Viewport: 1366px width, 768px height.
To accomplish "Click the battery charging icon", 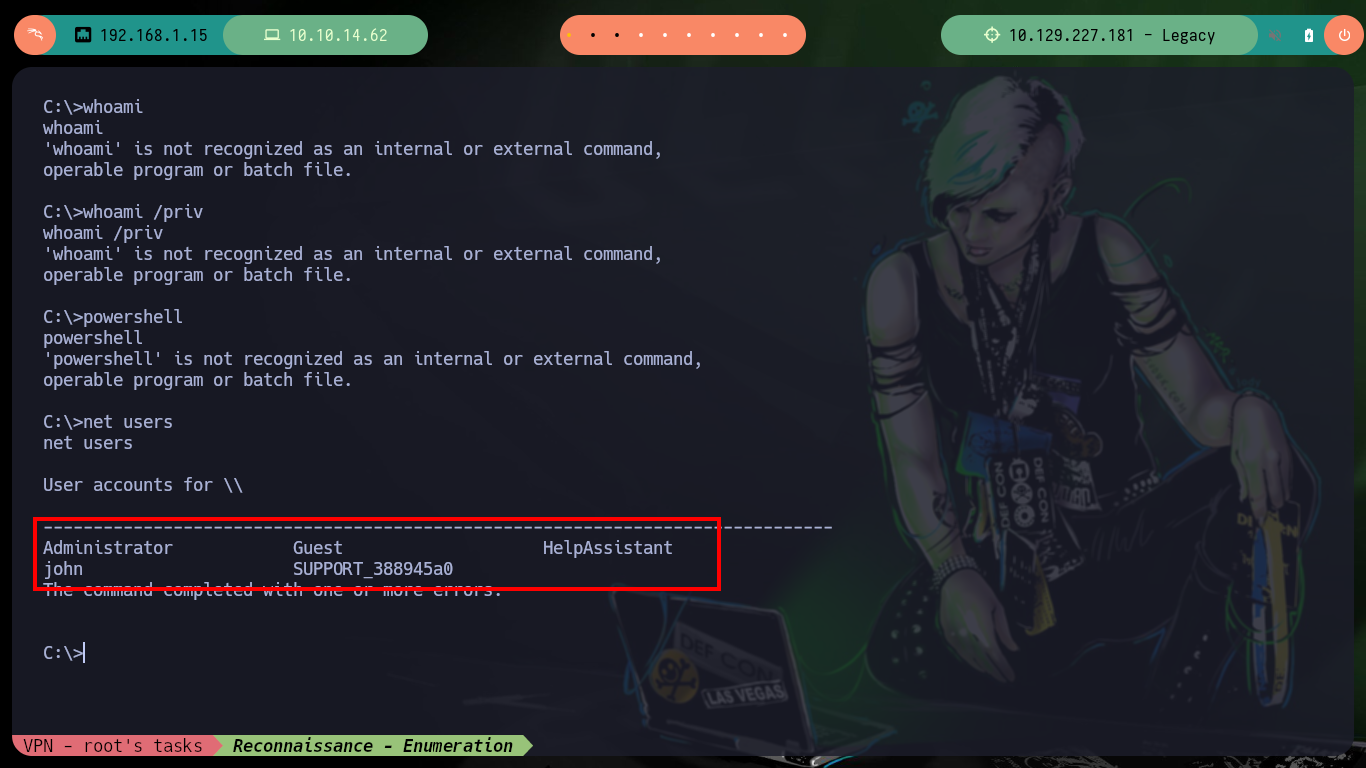I will 1309,35.
